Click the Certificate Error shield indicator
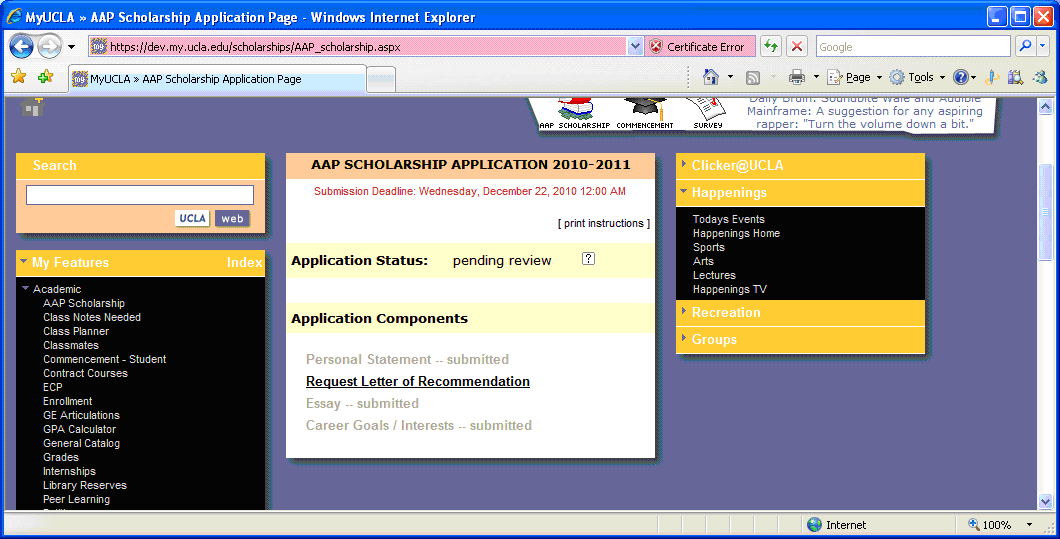 click(697, 47)
